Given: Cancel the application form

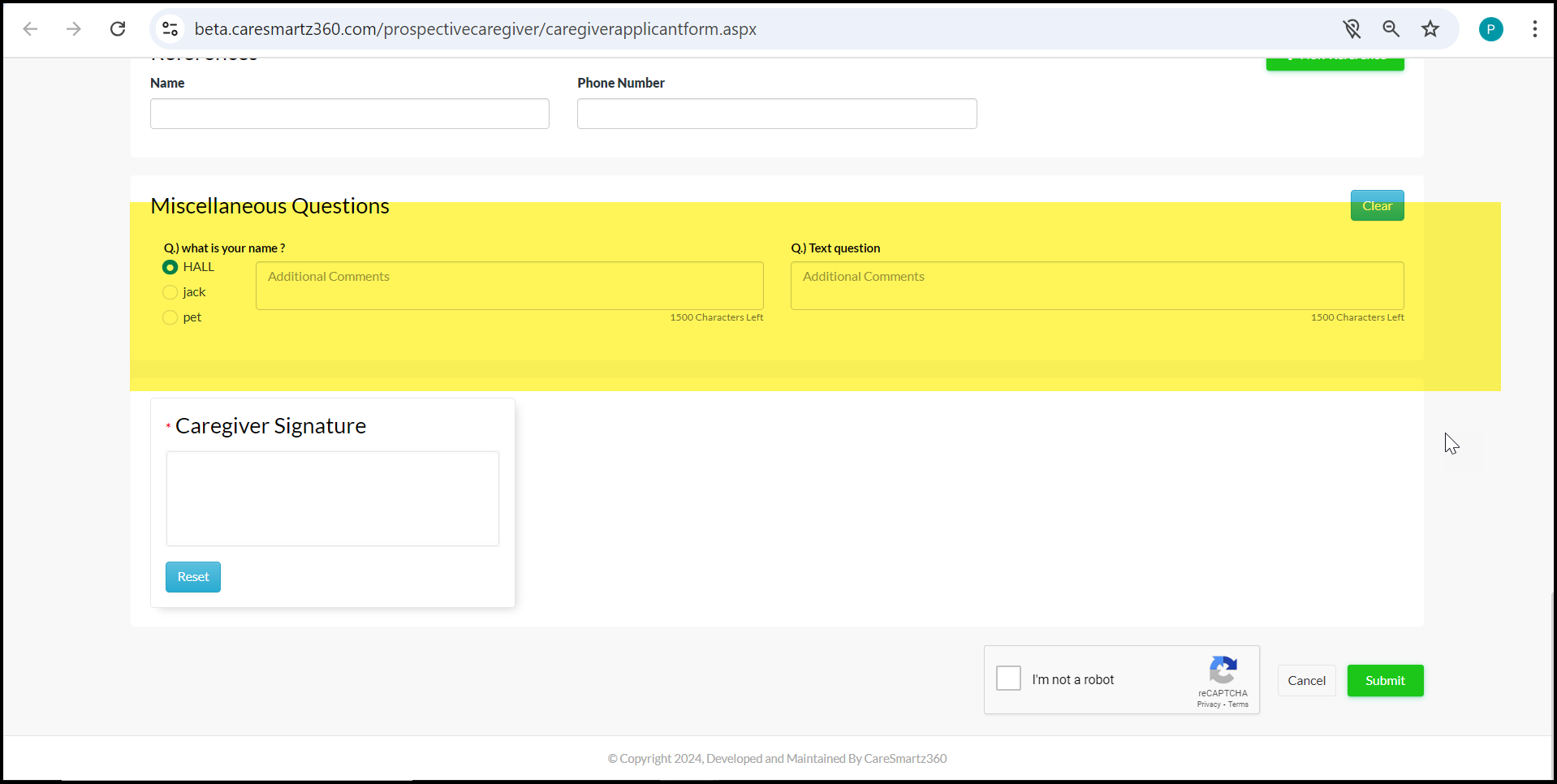Looking at the screenshot, I should click(1306, 681).
